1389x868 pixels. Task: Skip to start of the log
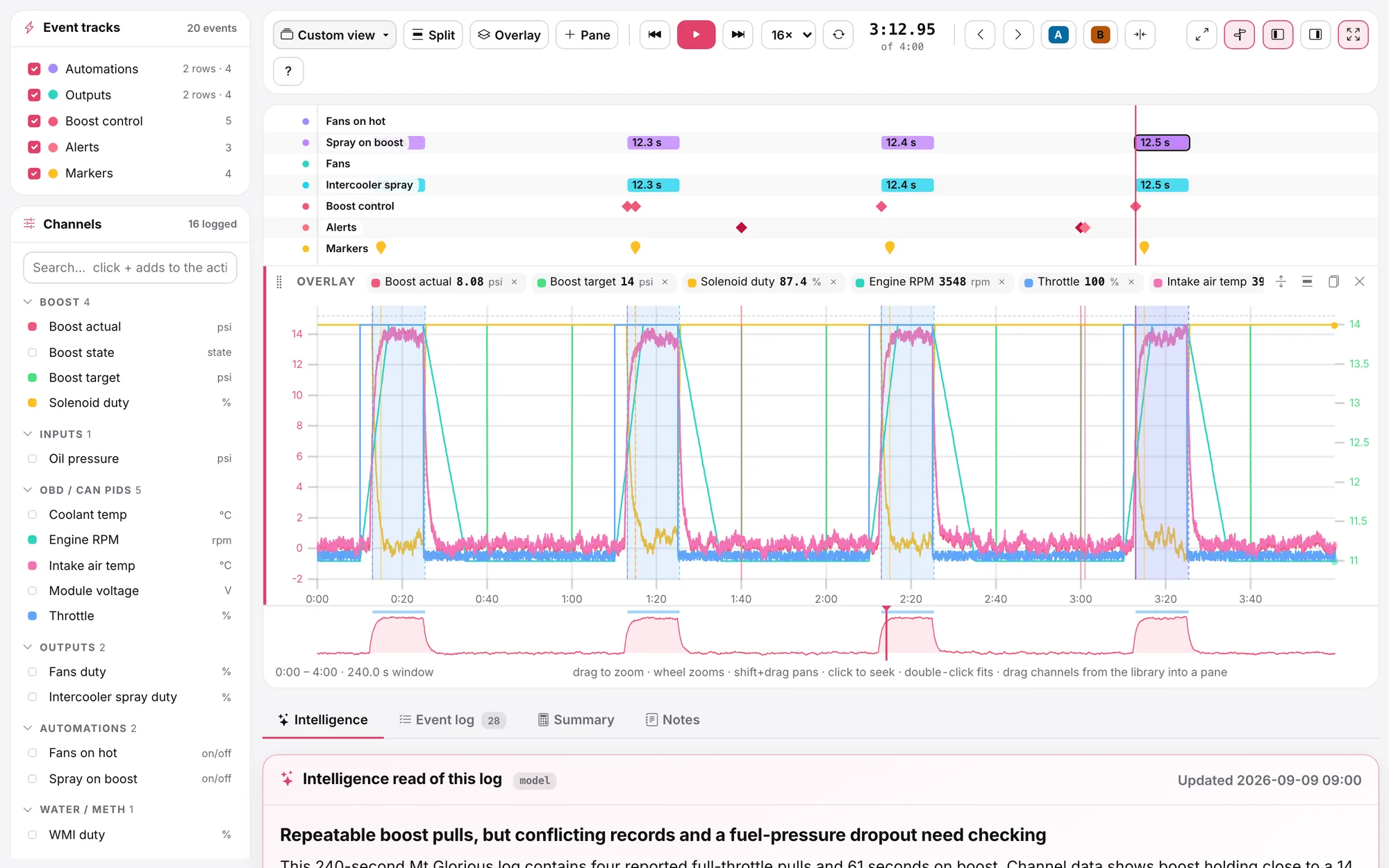pyautogui.click(x=654, y=35)
